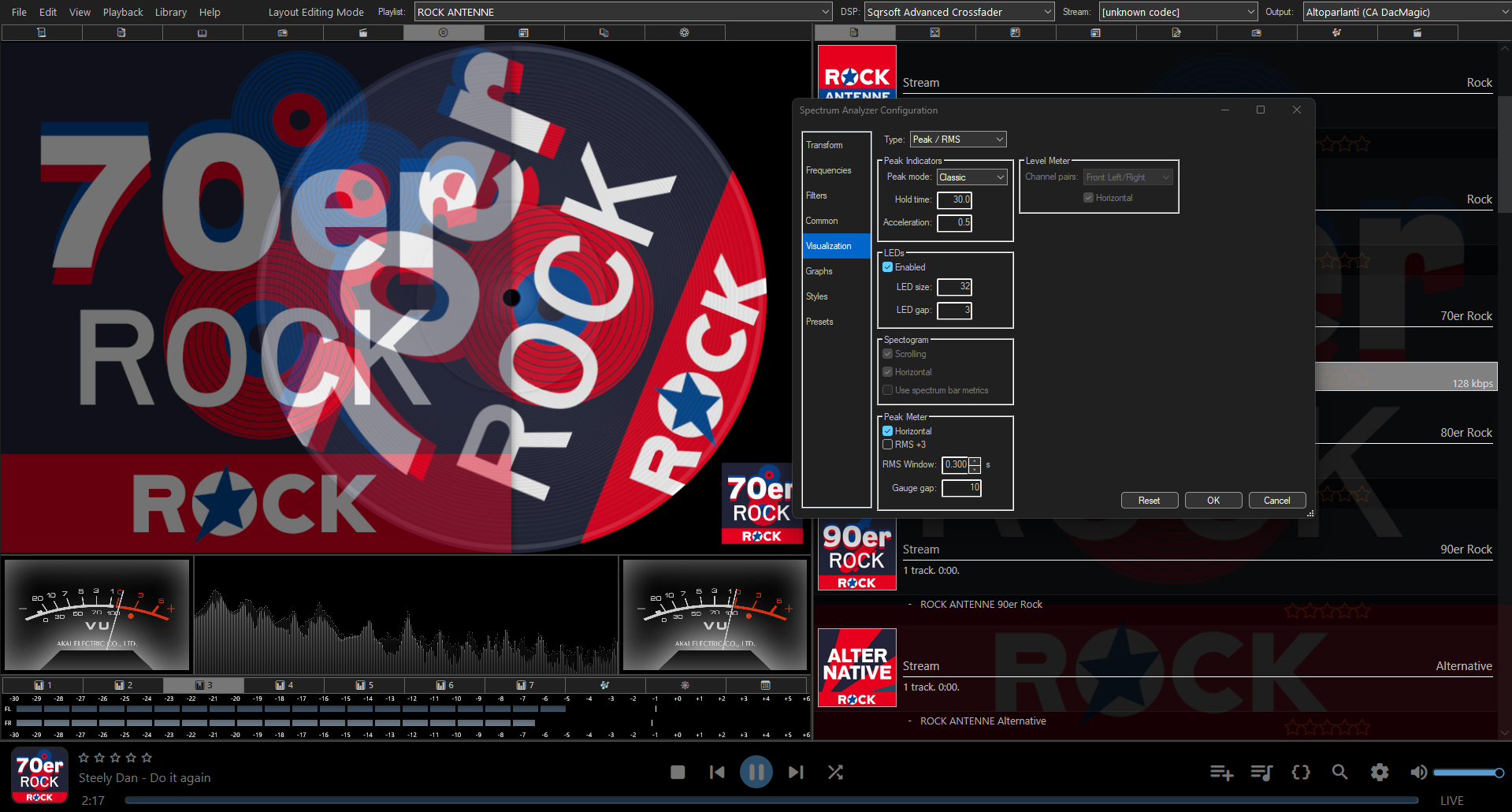Viewport: 1512px width, 812px height.
Task: Set the now-playing track's third rating star
Action: [115, 758]
